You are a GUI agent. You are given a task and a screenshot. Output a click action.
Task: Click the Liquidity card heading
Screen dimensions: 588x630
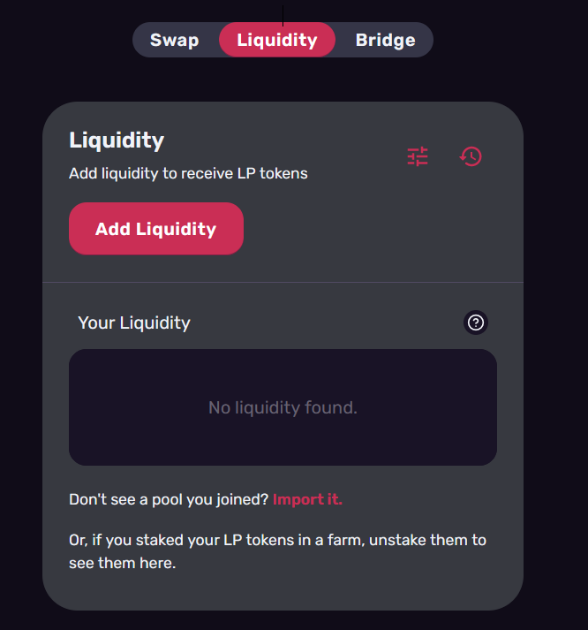click(x=117, y=140)
